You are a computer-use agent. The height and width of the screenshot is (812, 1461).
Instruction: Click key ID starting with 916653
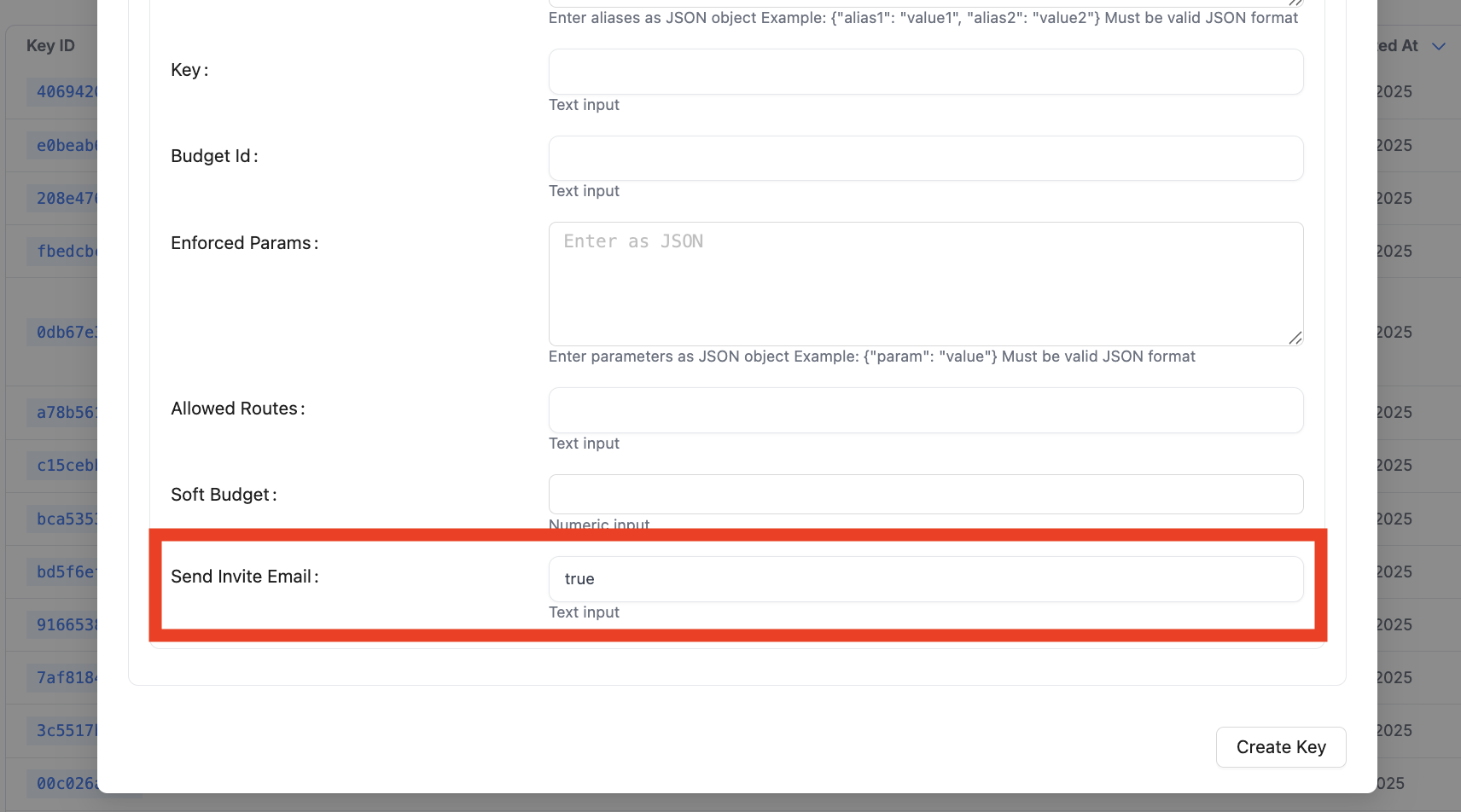pos(65,625)
